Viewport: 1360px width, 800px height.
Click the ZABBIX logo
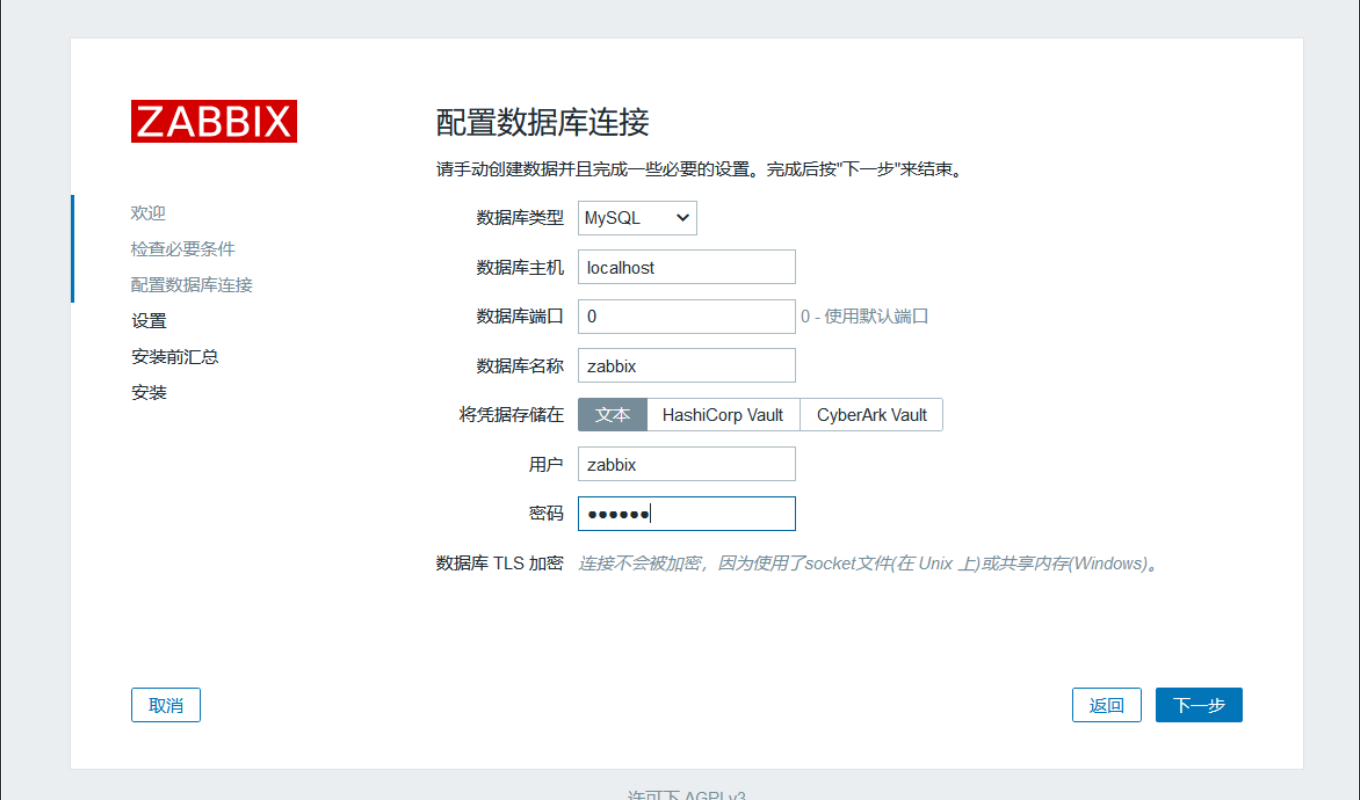point(214,121)
